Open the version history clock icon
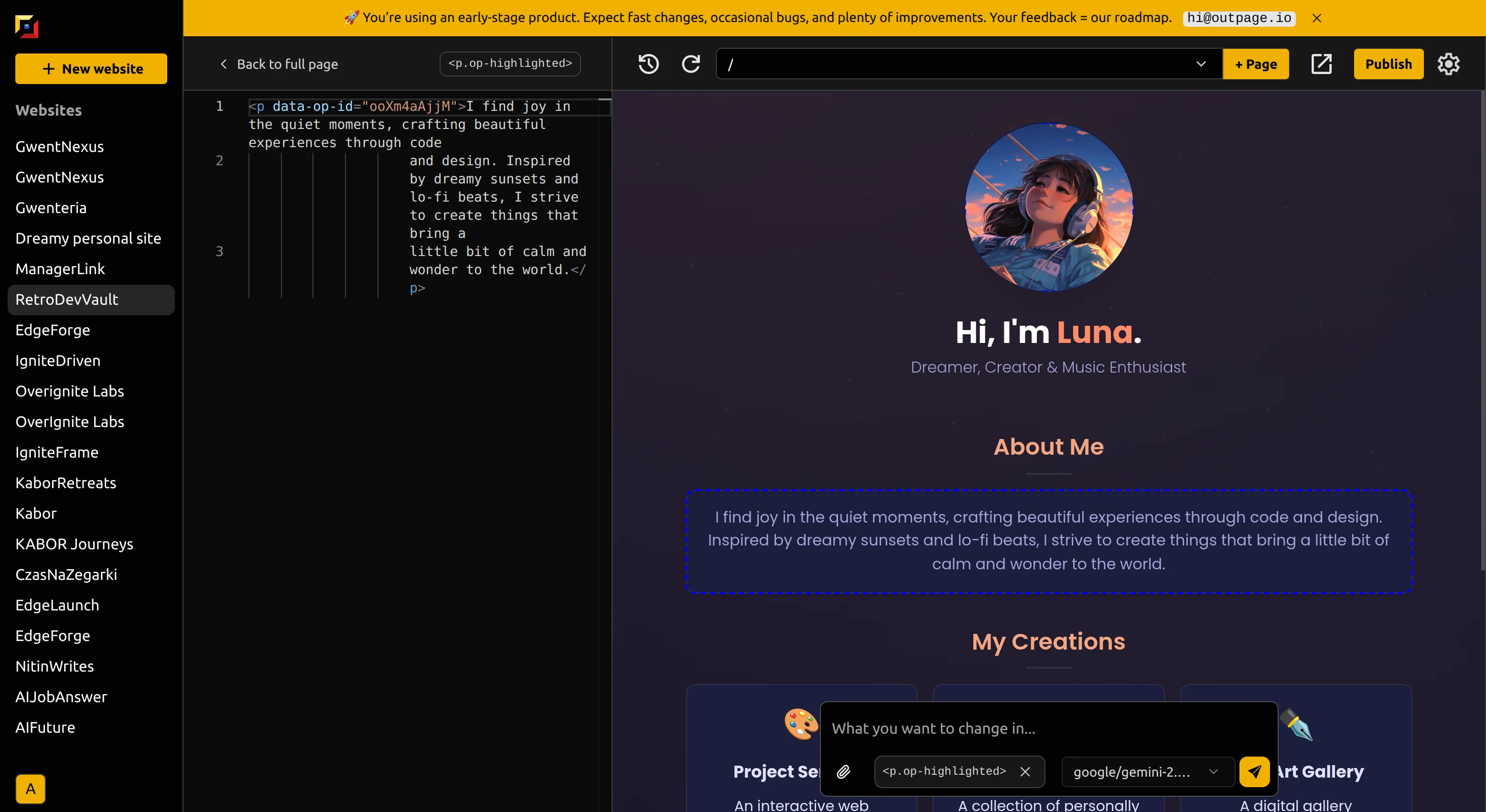This screenshot has width=1486, height=812. (x=648, y=64)
